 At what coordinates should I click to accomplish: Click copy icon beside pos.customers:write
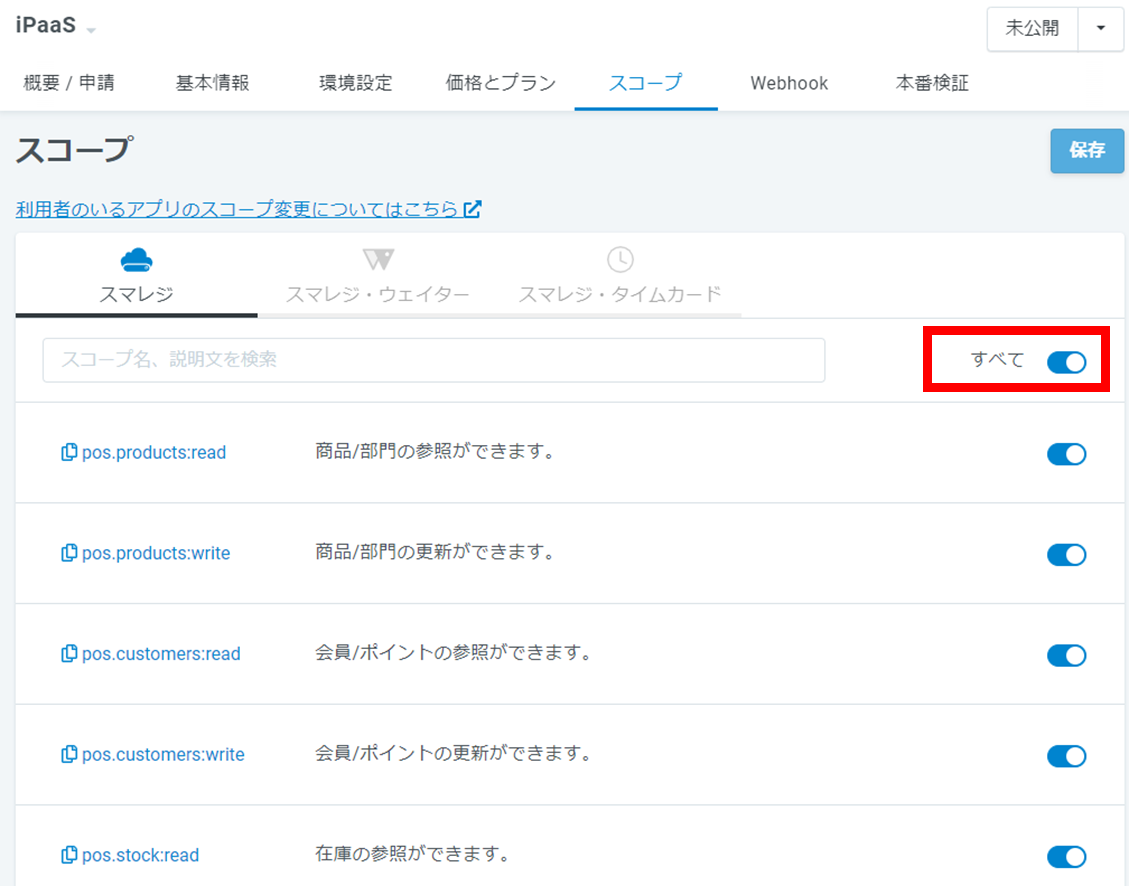[x=69, y=754]
